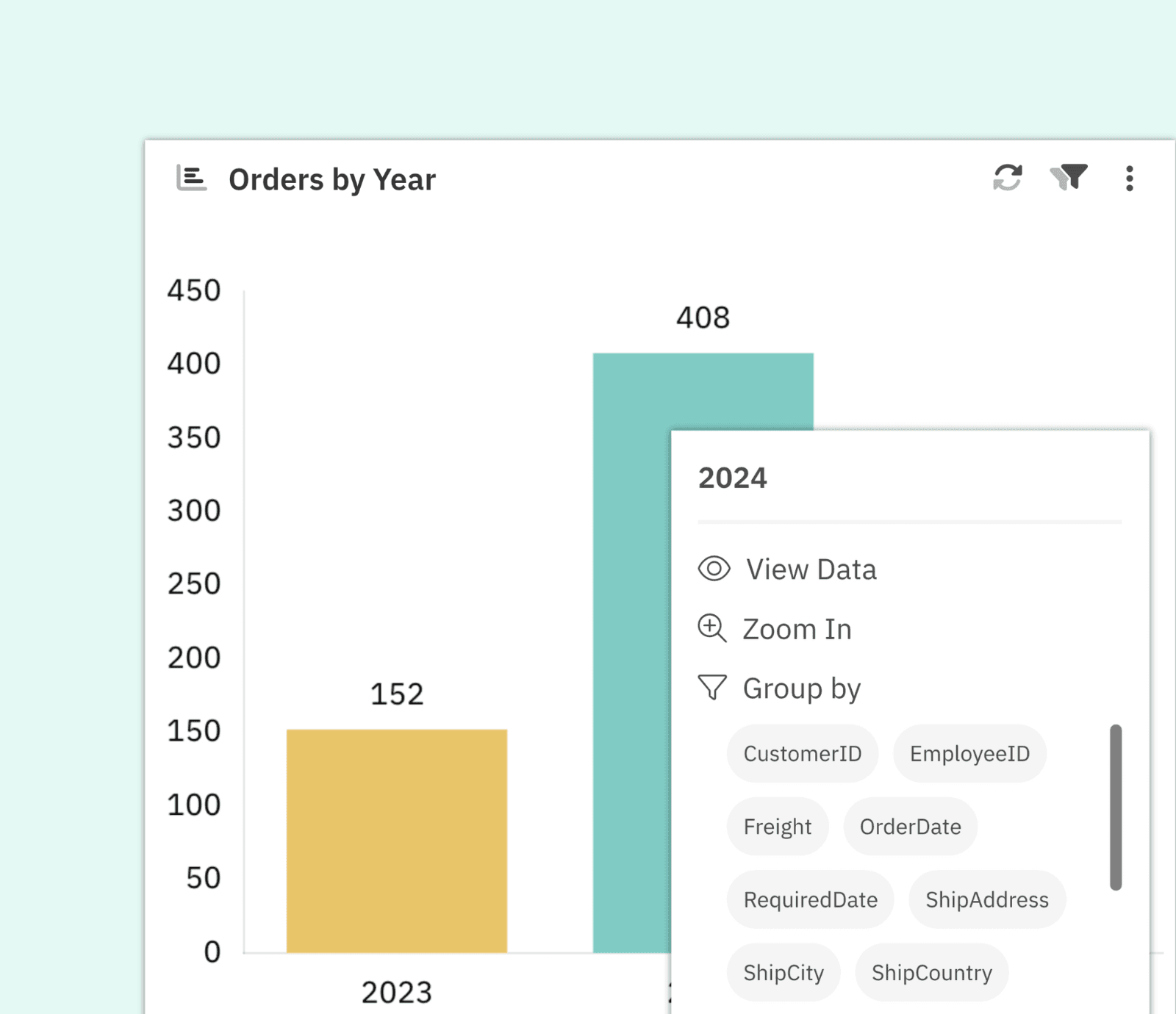Open the filter icon in the chart header
This screenshot has width=1176, height=1014.
1068,178
